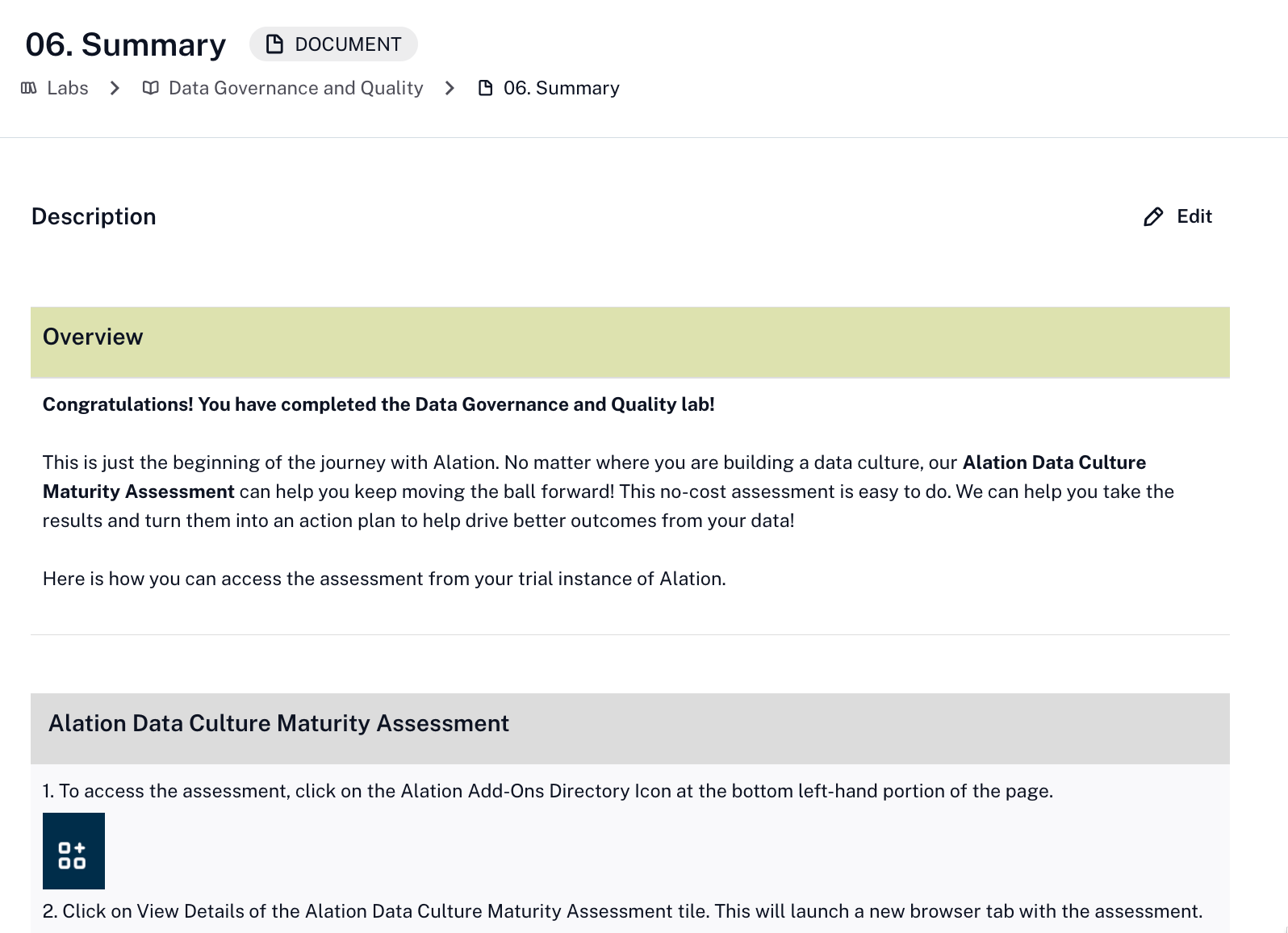Click the Description heading
The image size is (1288, 933).
click(94, 216)
